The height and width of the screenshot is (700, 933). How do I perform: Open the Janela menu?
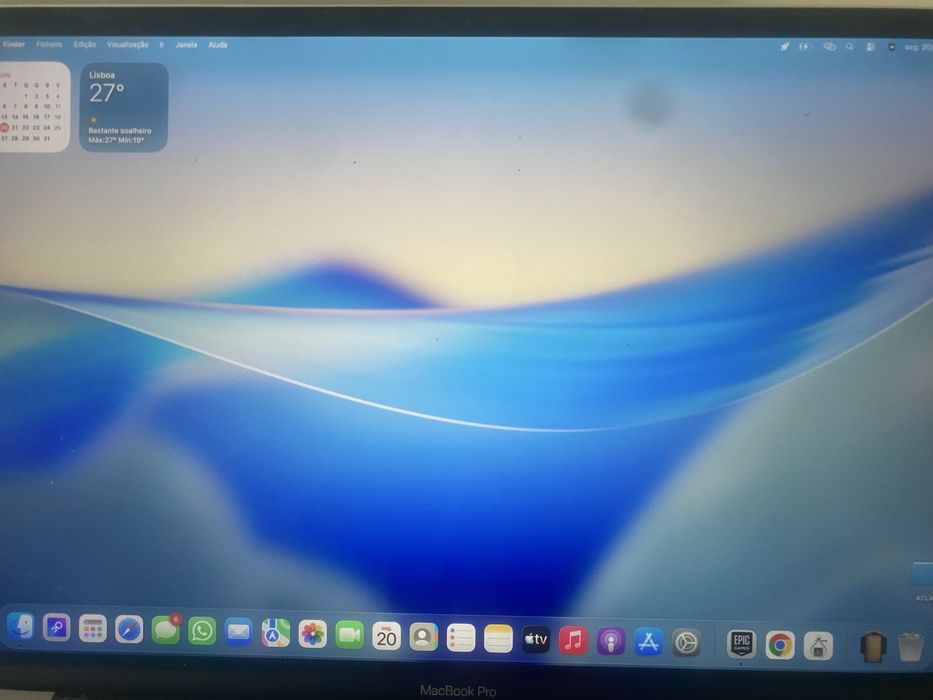click(186, 45)
